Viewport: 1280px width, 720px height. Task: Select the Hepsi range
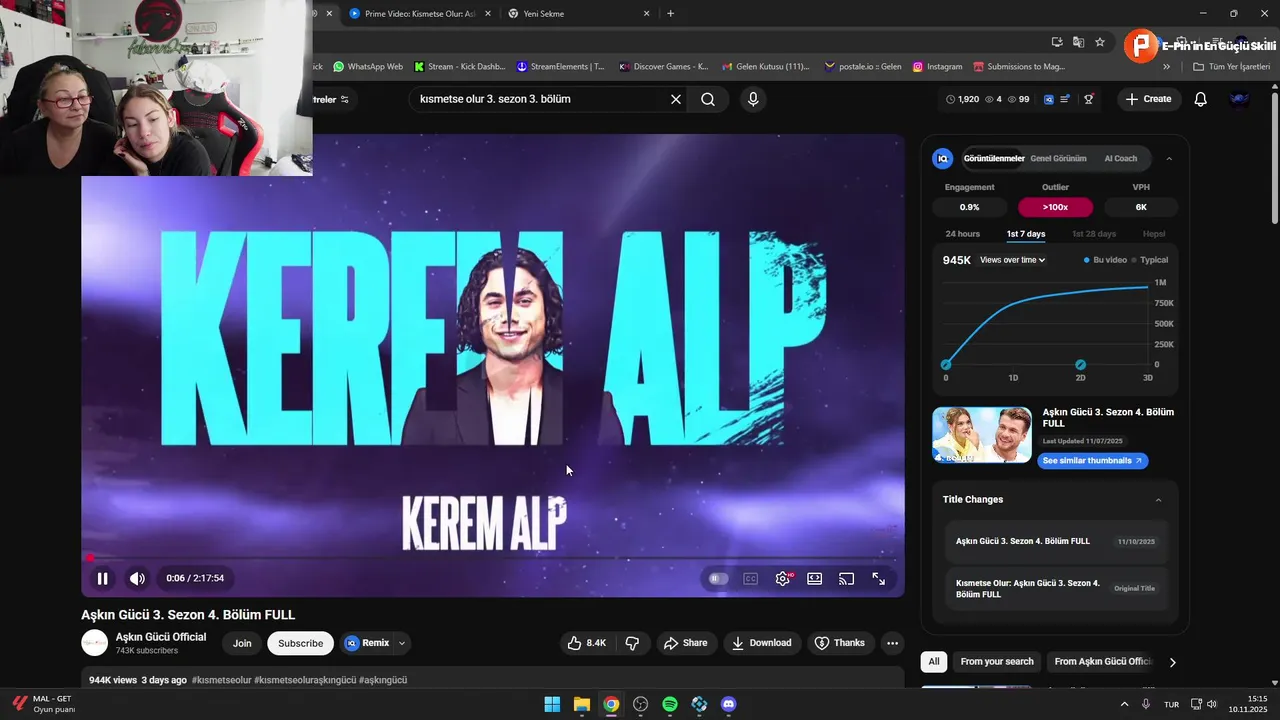[1154, 234]
